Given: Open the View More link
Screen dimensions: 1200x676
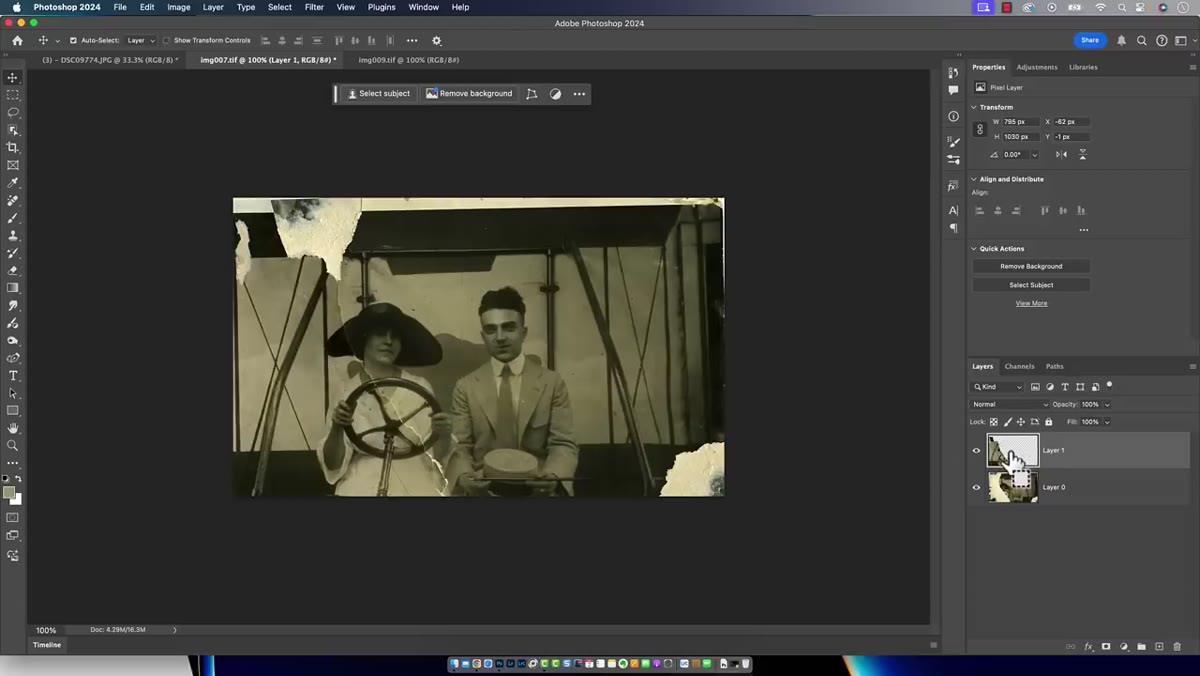Looking at the screenshot, I should click(1031, 303).
